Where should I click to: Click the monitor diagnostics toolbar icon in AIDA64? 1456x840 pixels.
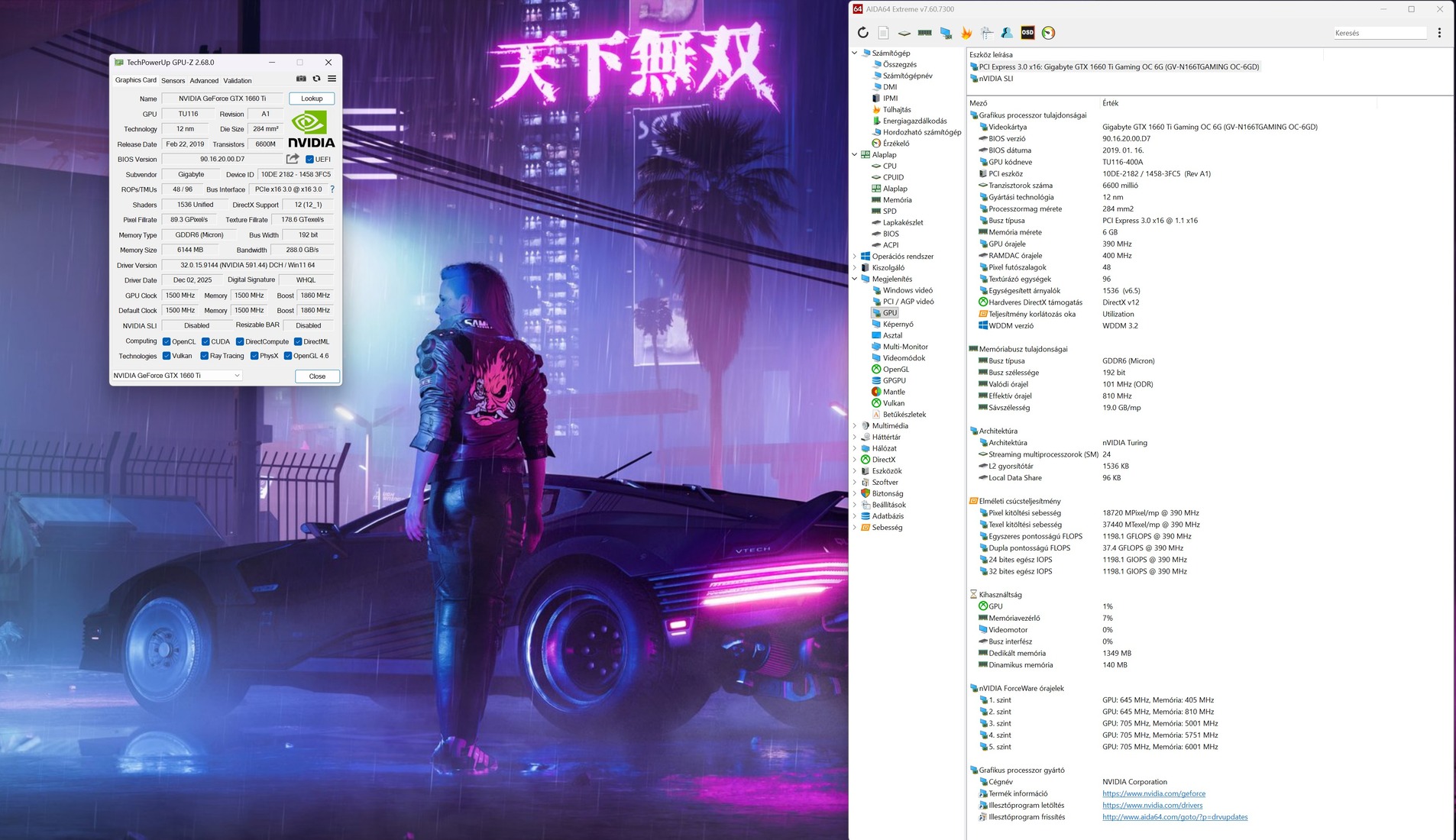(x=946, y=33)
